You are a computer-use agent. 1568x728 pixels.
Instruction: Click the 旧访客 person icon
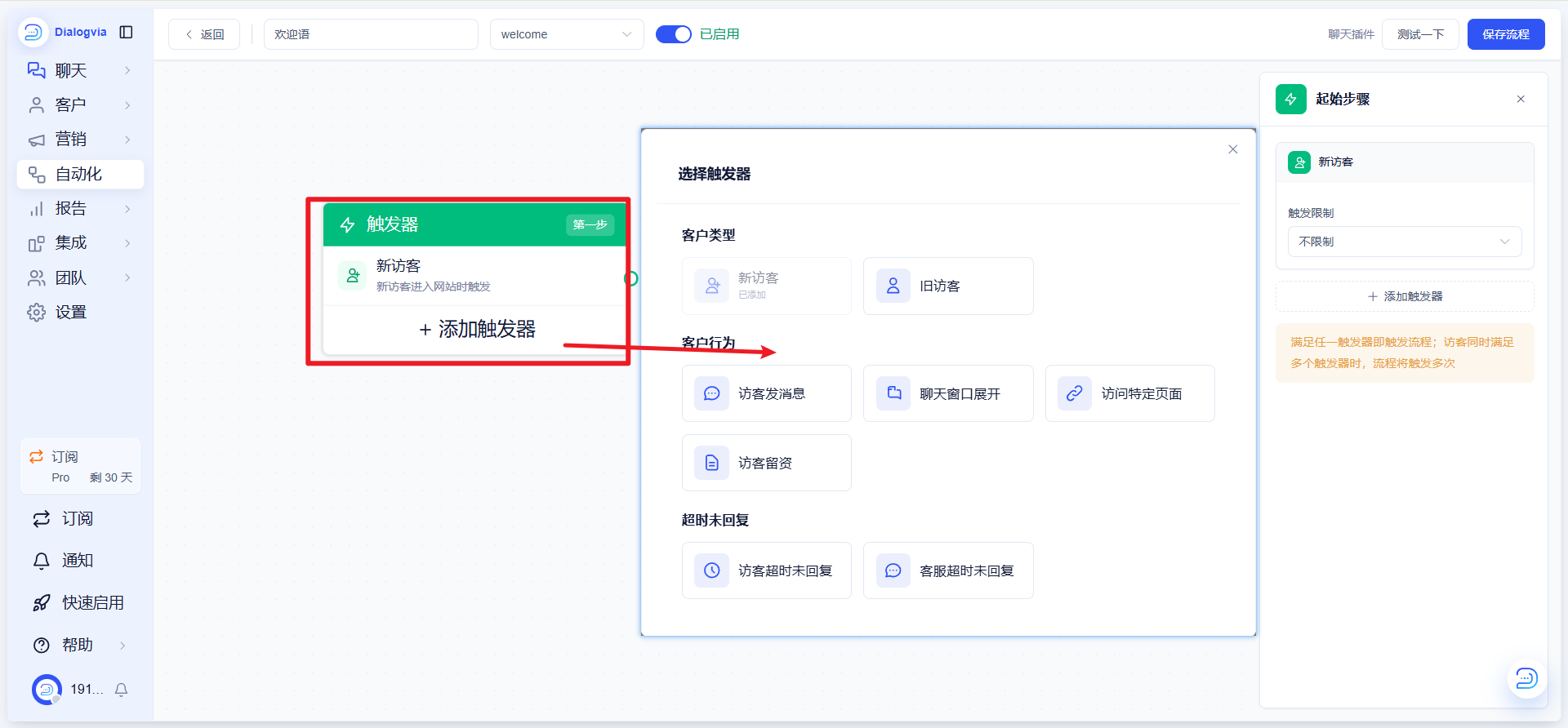[x=893, y=286]
